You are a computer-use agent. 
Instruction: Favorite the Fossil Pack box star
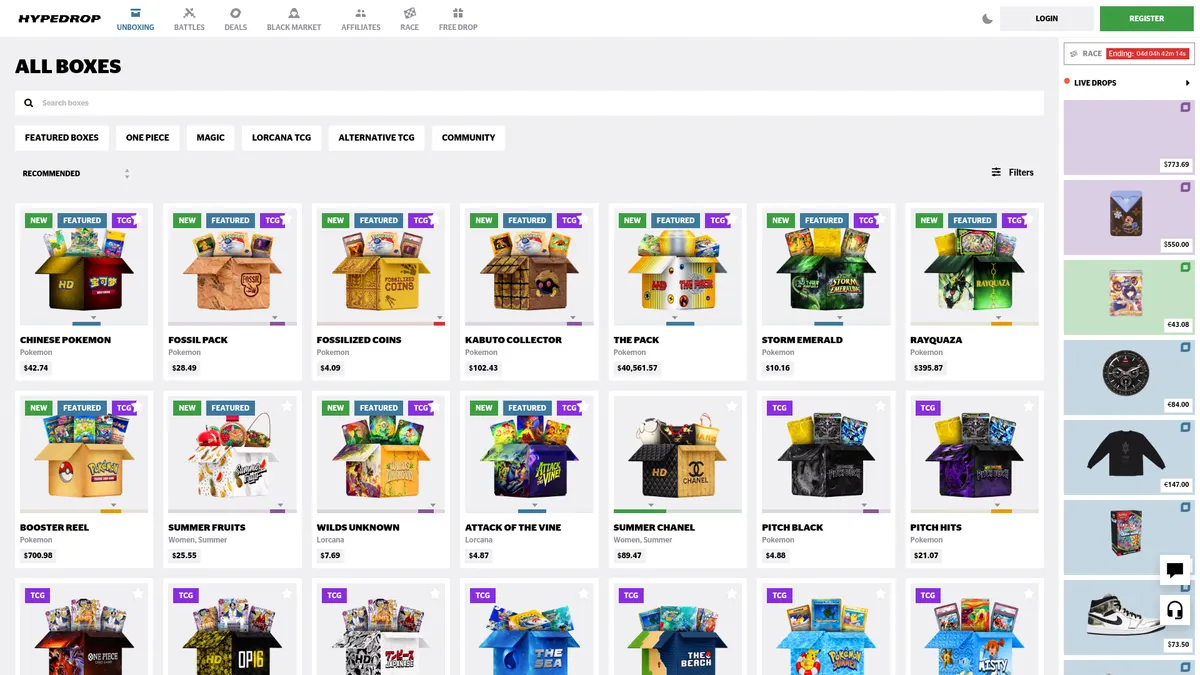point(287,219)
